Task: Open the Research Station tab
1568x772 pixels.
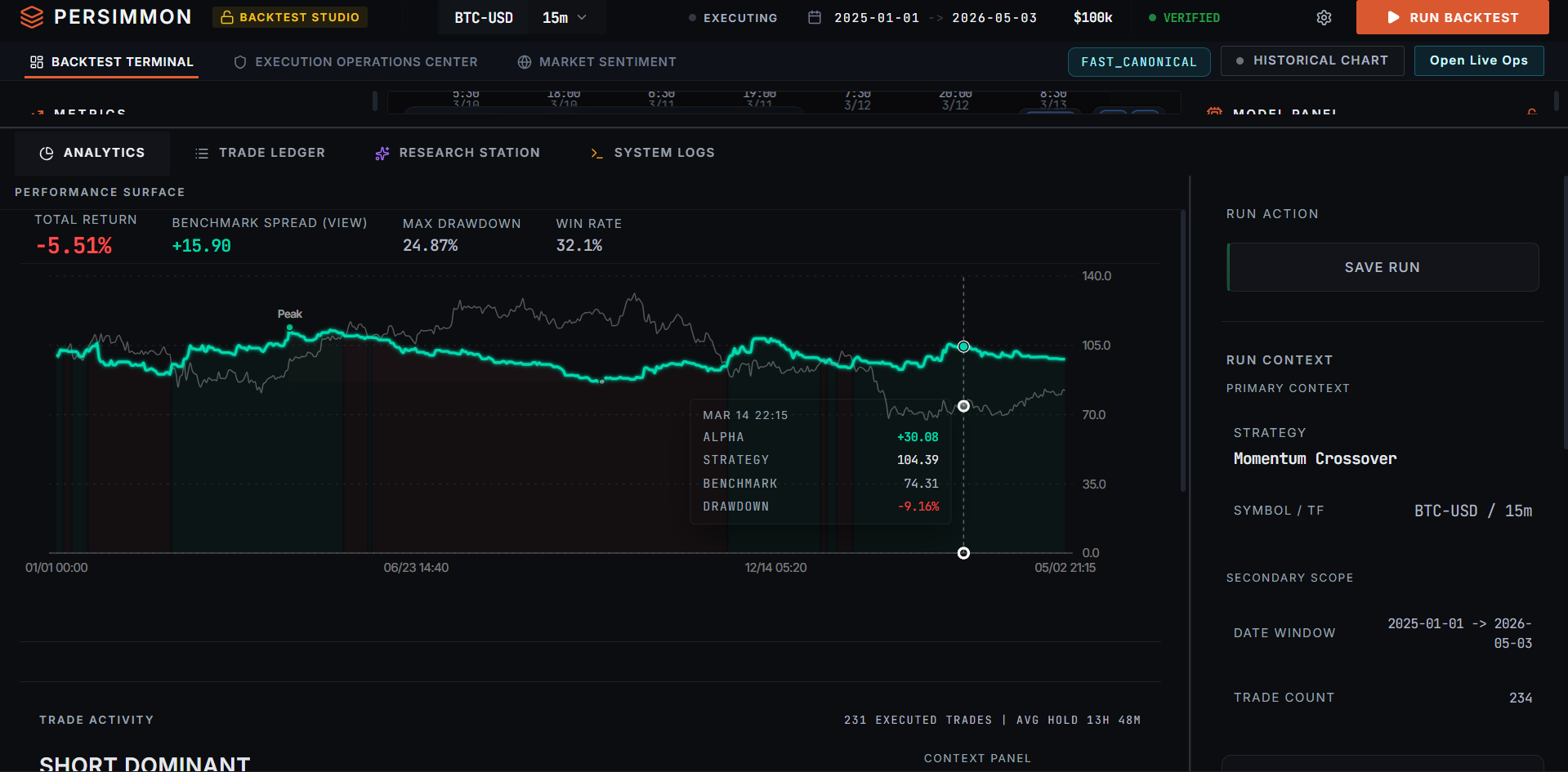Action: (458, 153)
